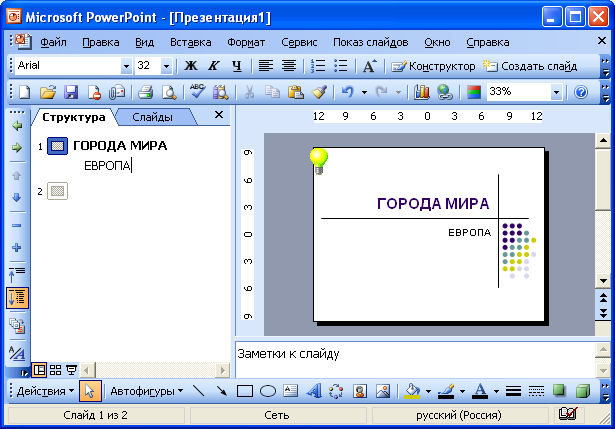Save the presentation with floppy icon
The image size is (615, 429).
click(x=71, y=93)
